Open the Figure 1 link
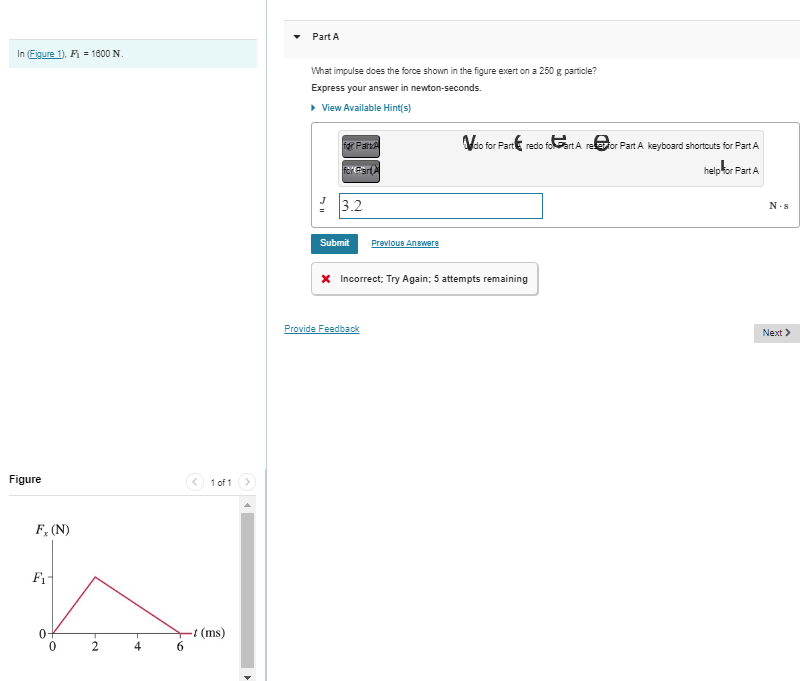The image size is (806, 681). point(46,54)
